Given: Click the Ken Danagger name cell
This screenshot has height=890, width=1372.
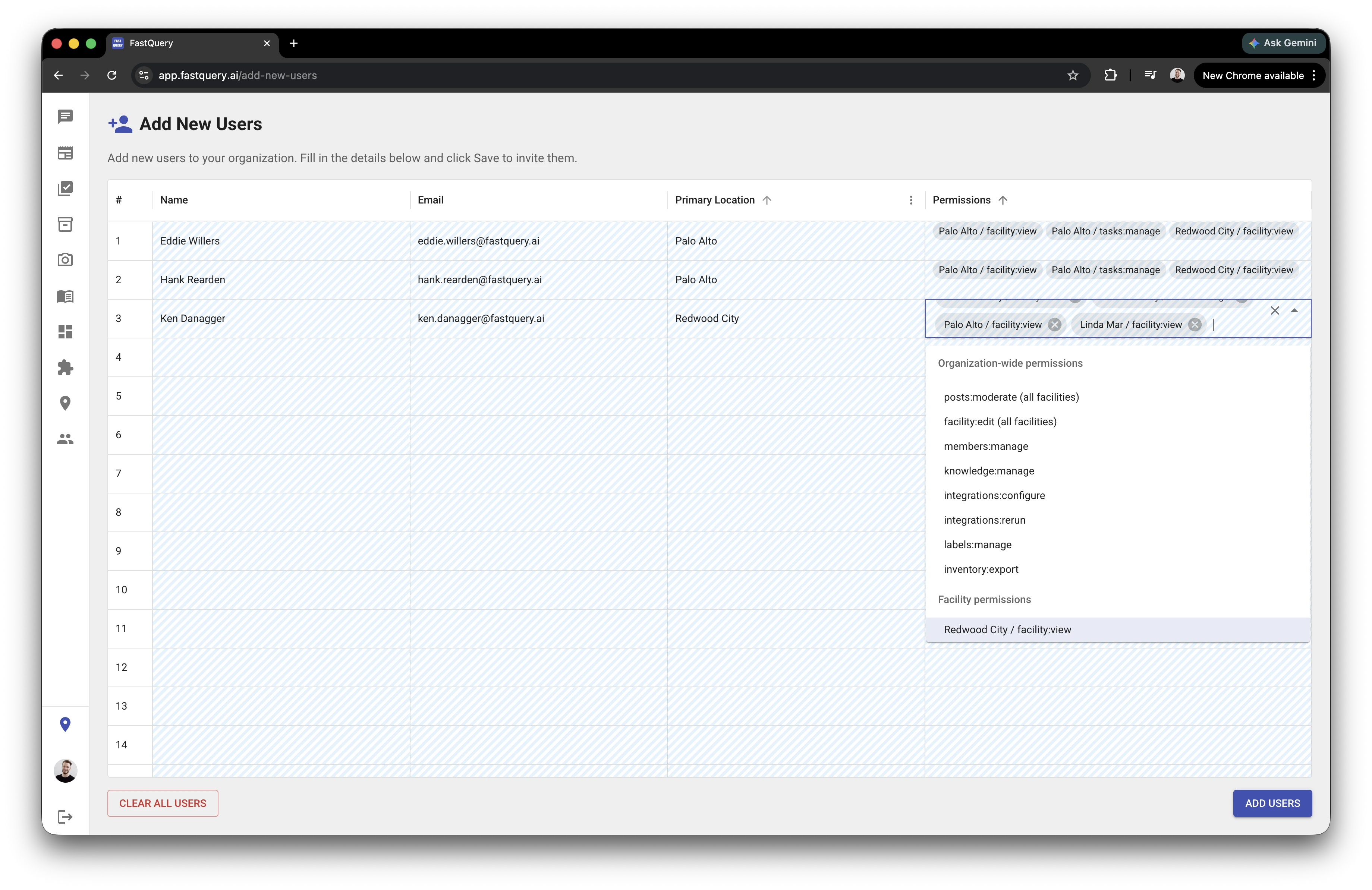Looking at the screenshot, I should pos(281,318).
